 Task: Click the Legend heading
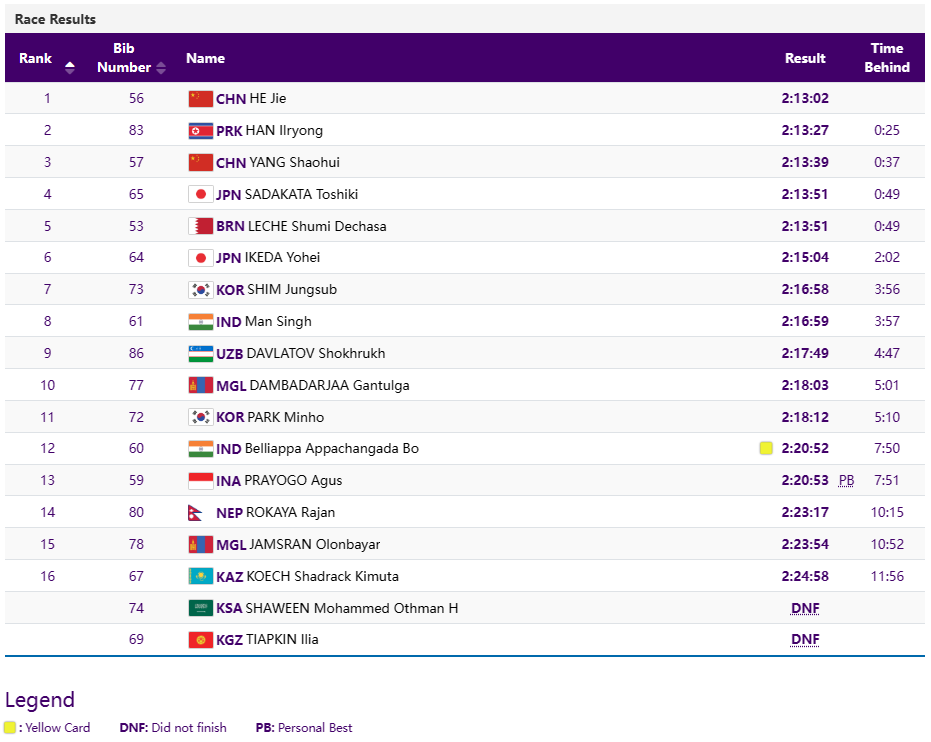[40, 700]
